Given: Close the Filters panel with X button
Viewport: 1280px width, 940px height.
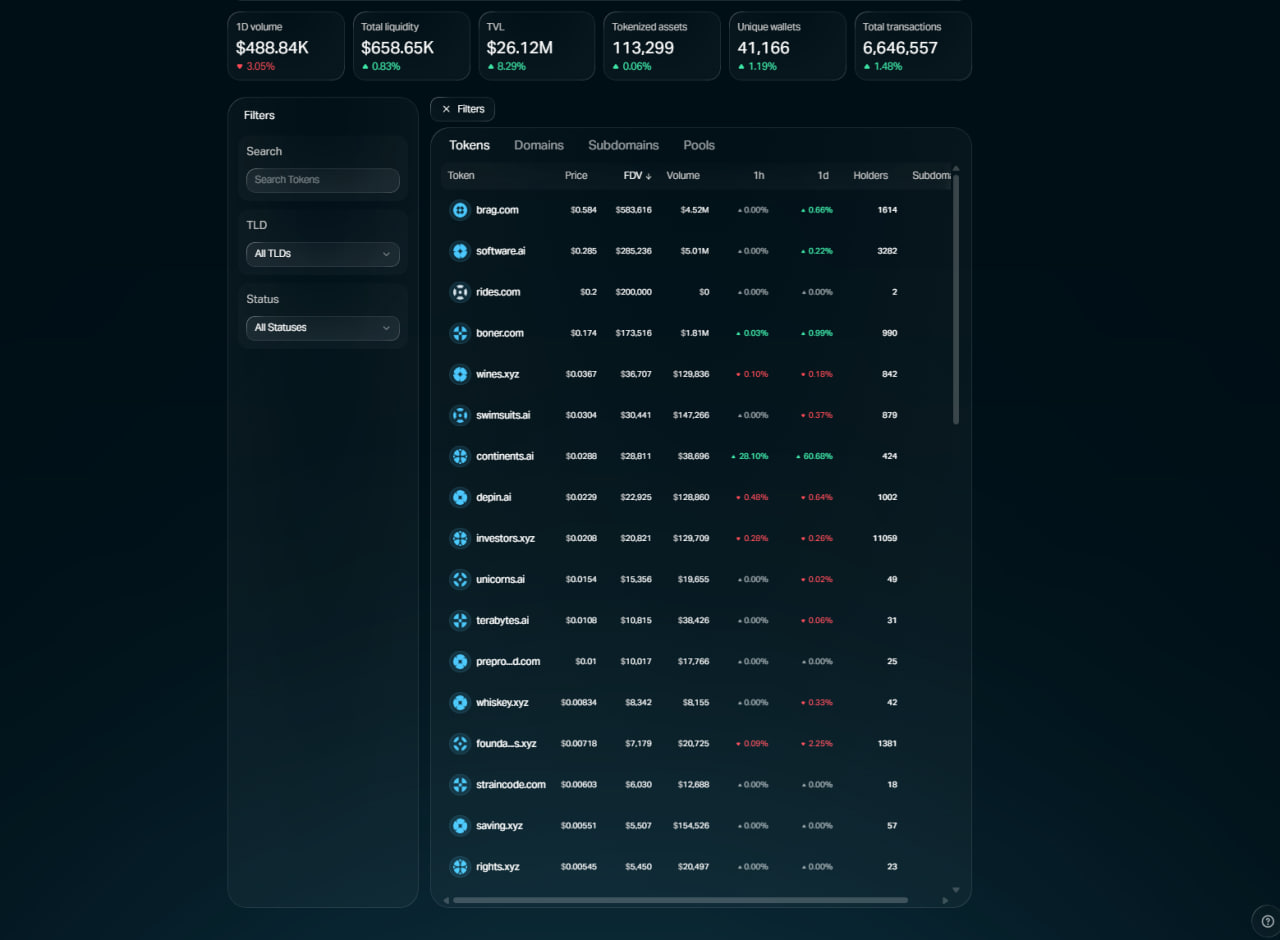Looking at the screenshot, I should pos(462,109).
